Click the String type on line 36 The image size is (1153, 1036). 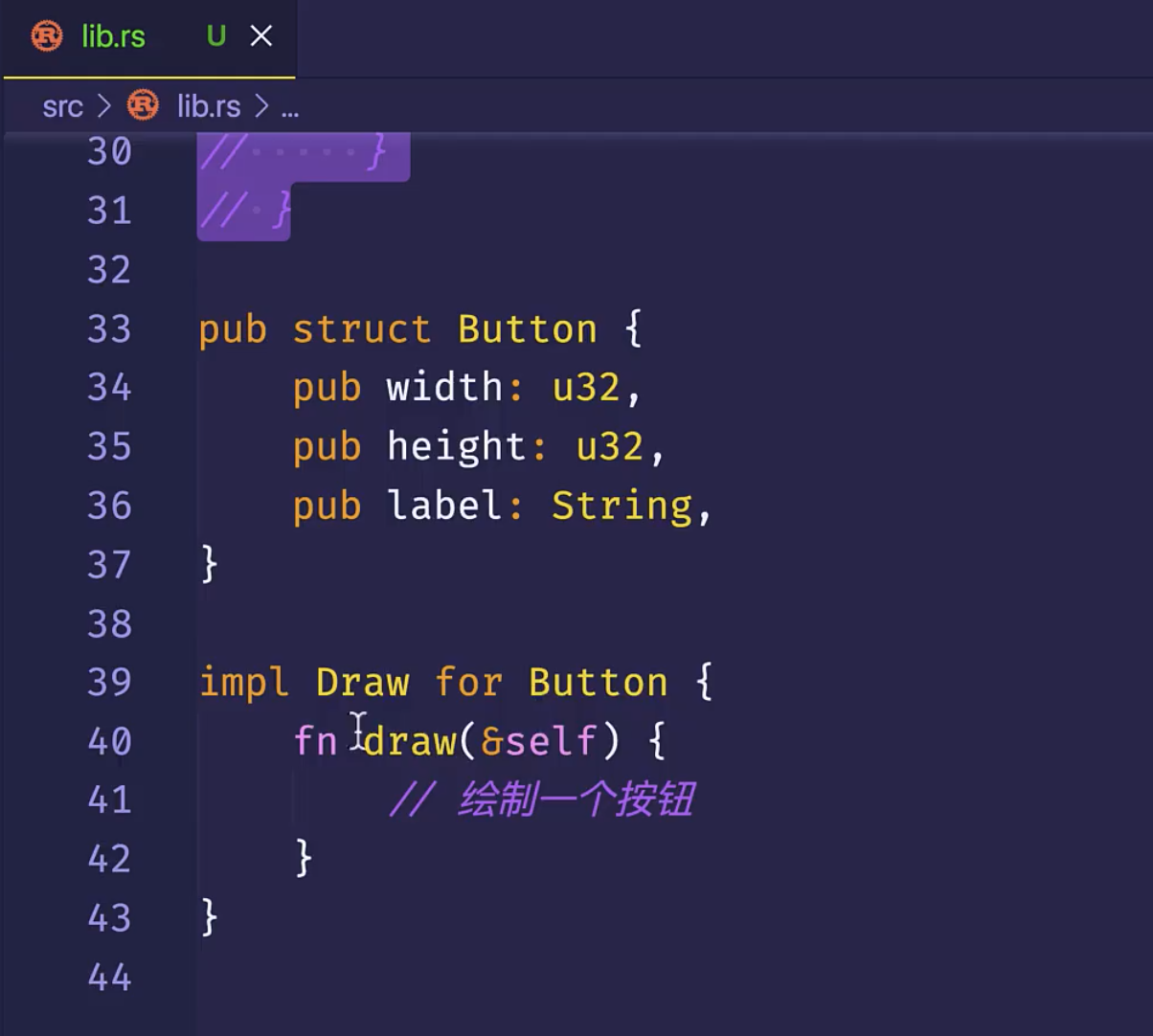(x=622, y=506)
